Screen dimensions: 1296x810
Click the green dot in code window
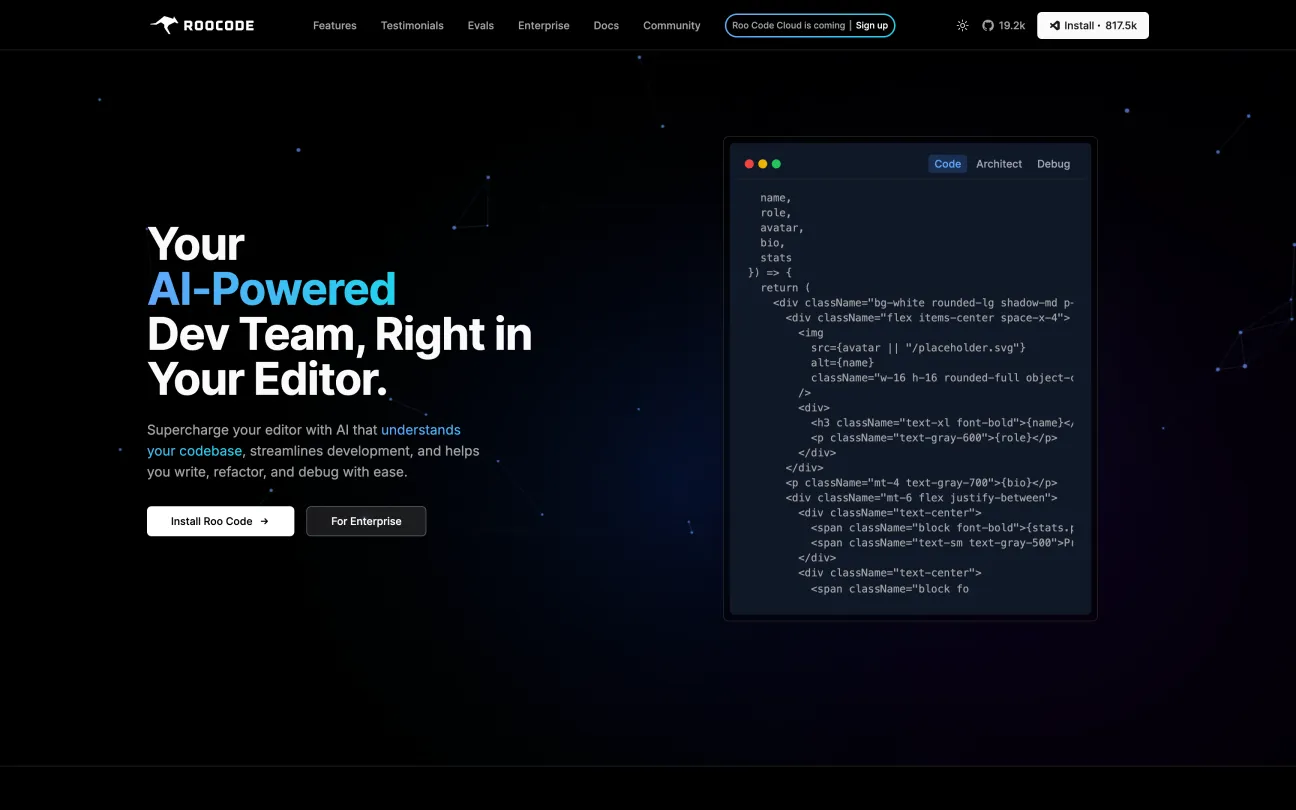click(x=776, y=164)
